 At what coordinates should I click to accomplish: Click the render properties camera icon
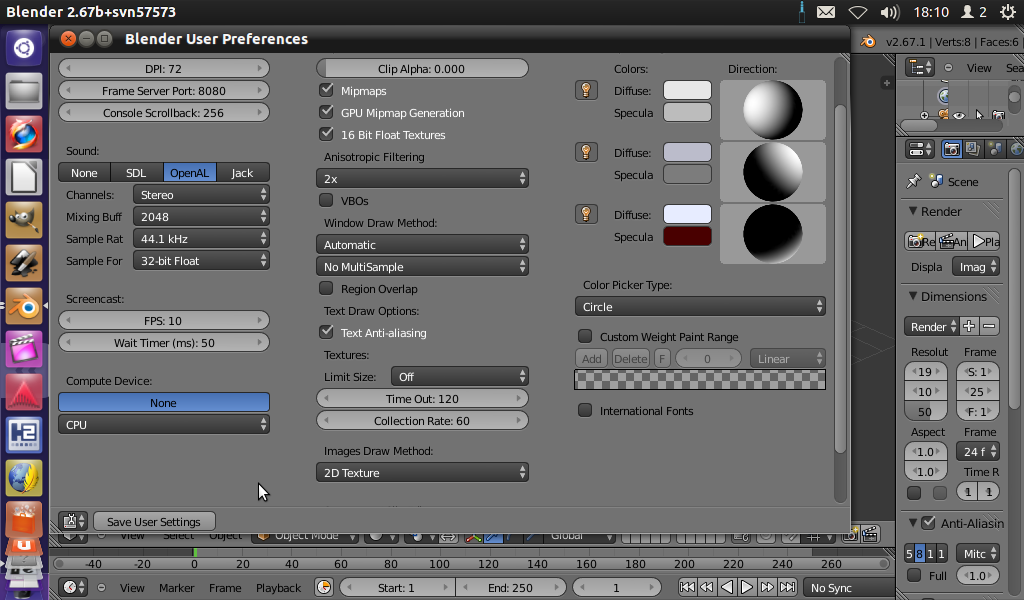click(952, 149)
